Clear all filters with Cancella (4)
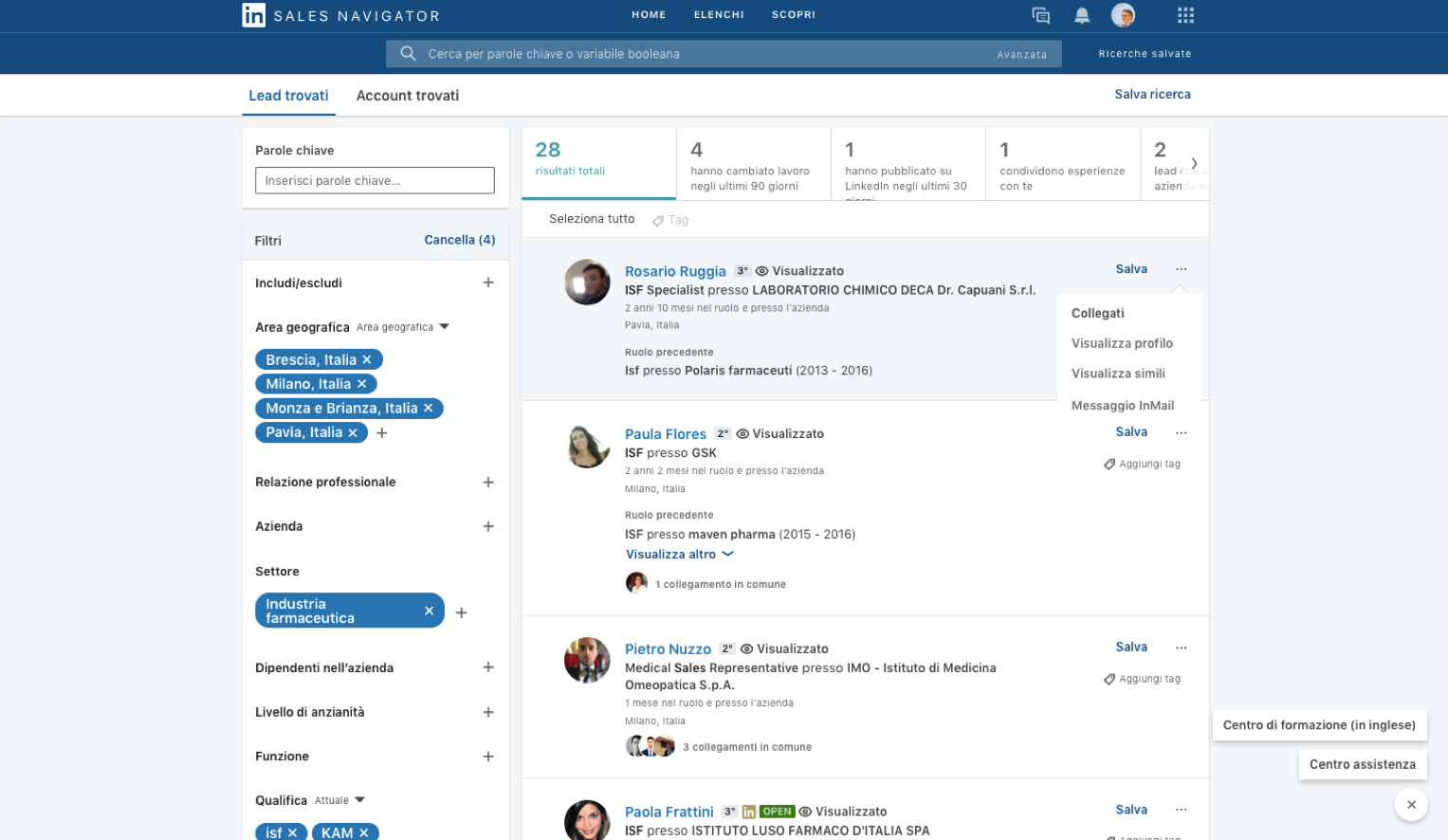This screenshot has width=1448, height=840. pyautogui.click(x=459, y=240)
